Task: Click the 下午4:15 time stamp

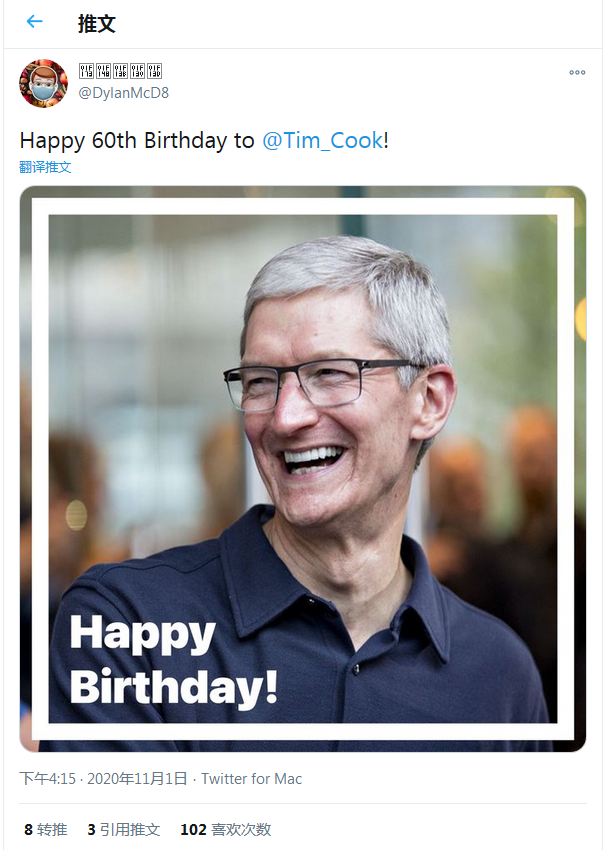Action: 47,779
